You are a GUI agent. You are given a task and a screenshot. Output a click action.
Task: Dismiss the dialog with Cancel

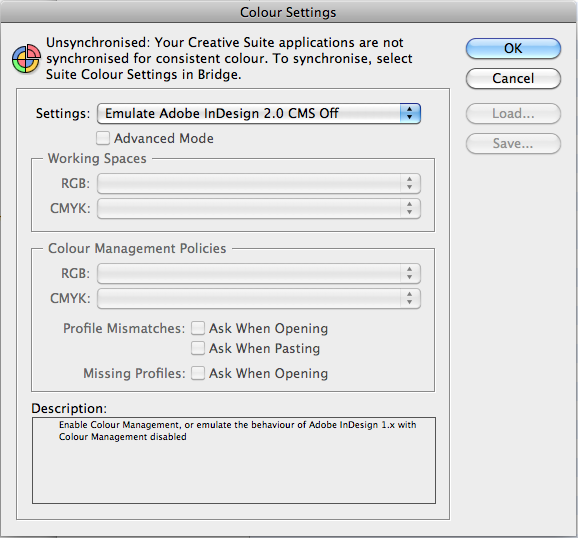[513, 78]
